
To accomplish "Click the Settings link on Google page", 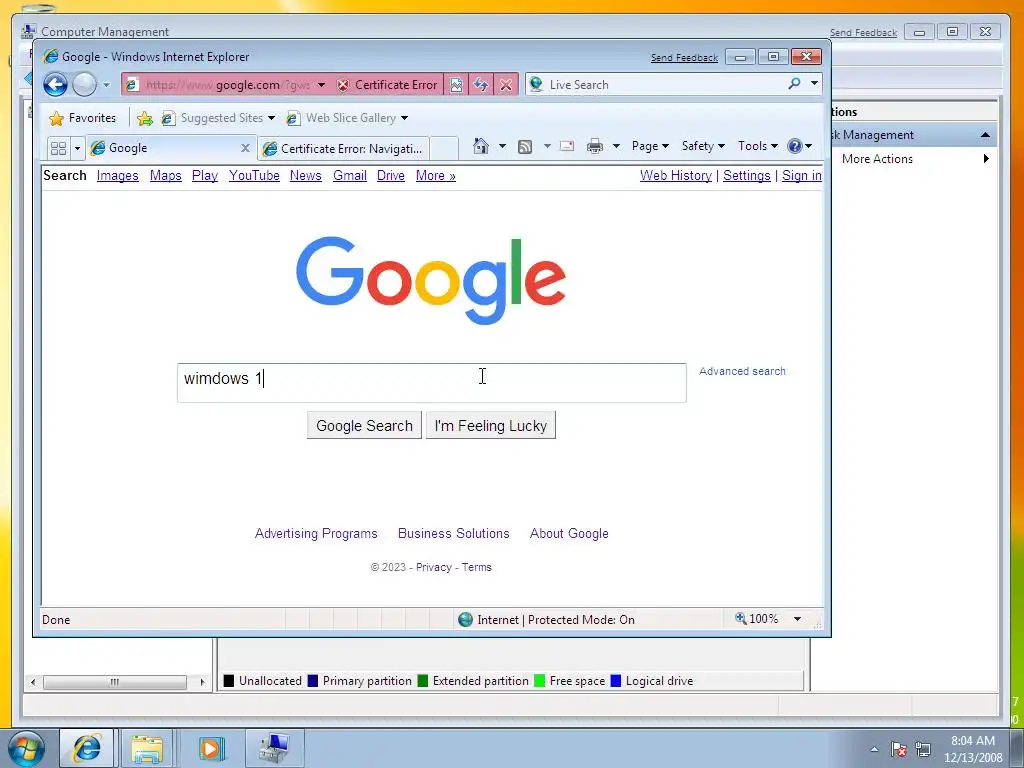I will pyautogui.click(x=746, y=176).
